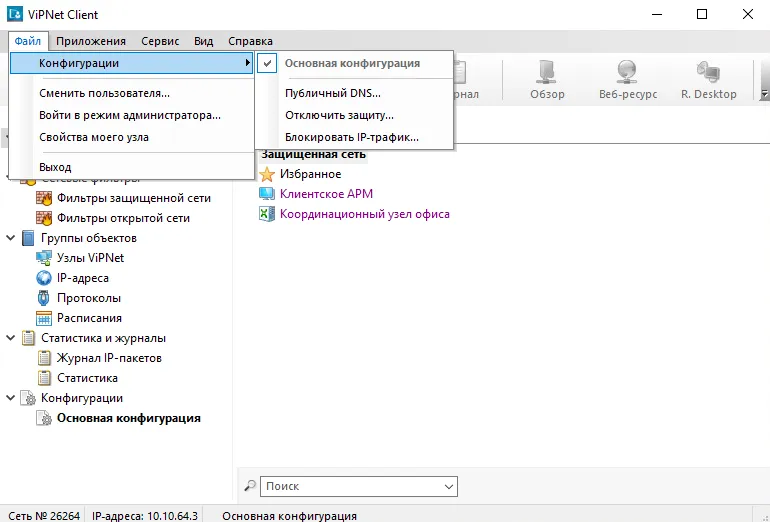Viewport: 770px width, 522px height.
Task: Click the Основная конфигурация tree icon
Action: 44,418
